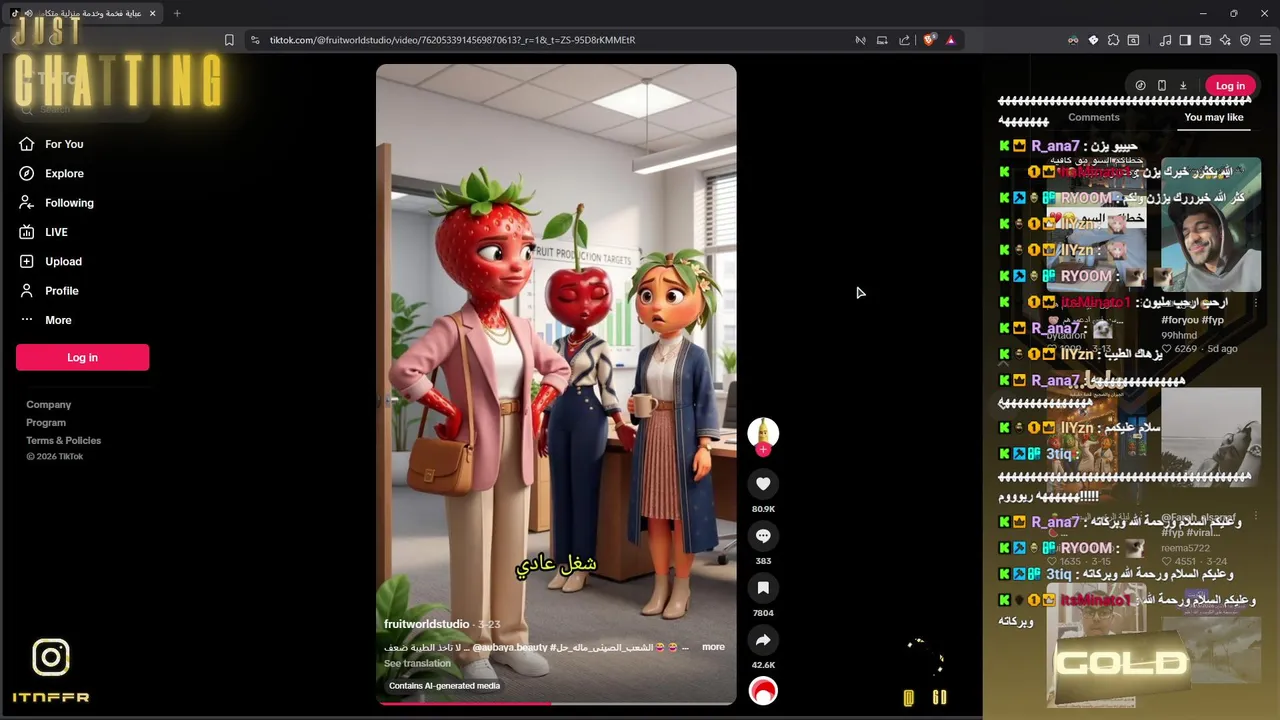The image size is (1280, 720).
Task: Click the masked-face extension icon
Action: tap(1073, 40)
